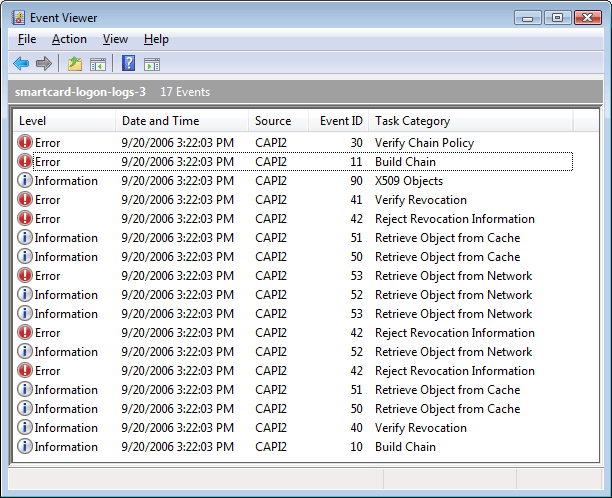Sort by the Source column header

279,121
